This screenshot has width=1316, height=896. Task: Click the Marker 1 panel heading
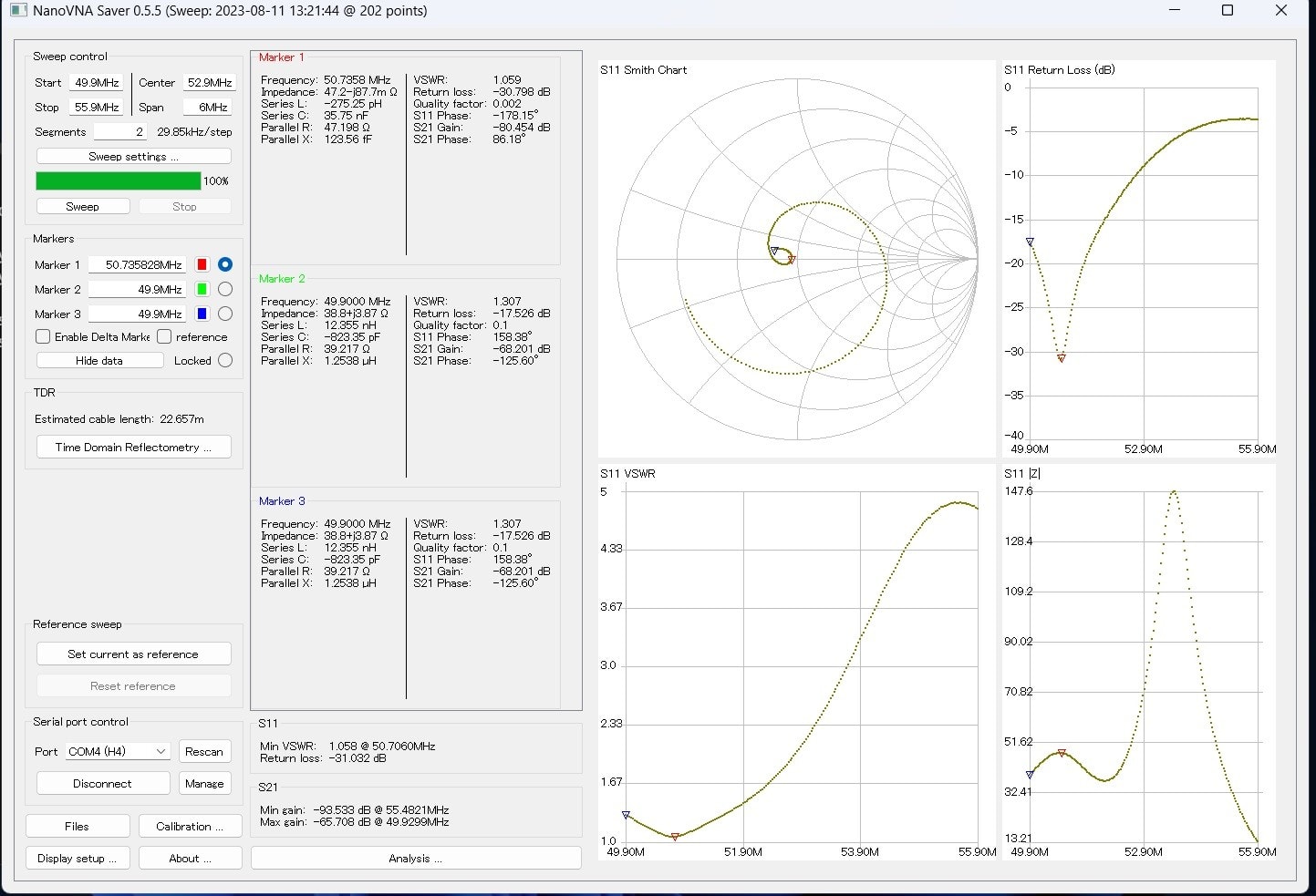(x=282, y=57)
